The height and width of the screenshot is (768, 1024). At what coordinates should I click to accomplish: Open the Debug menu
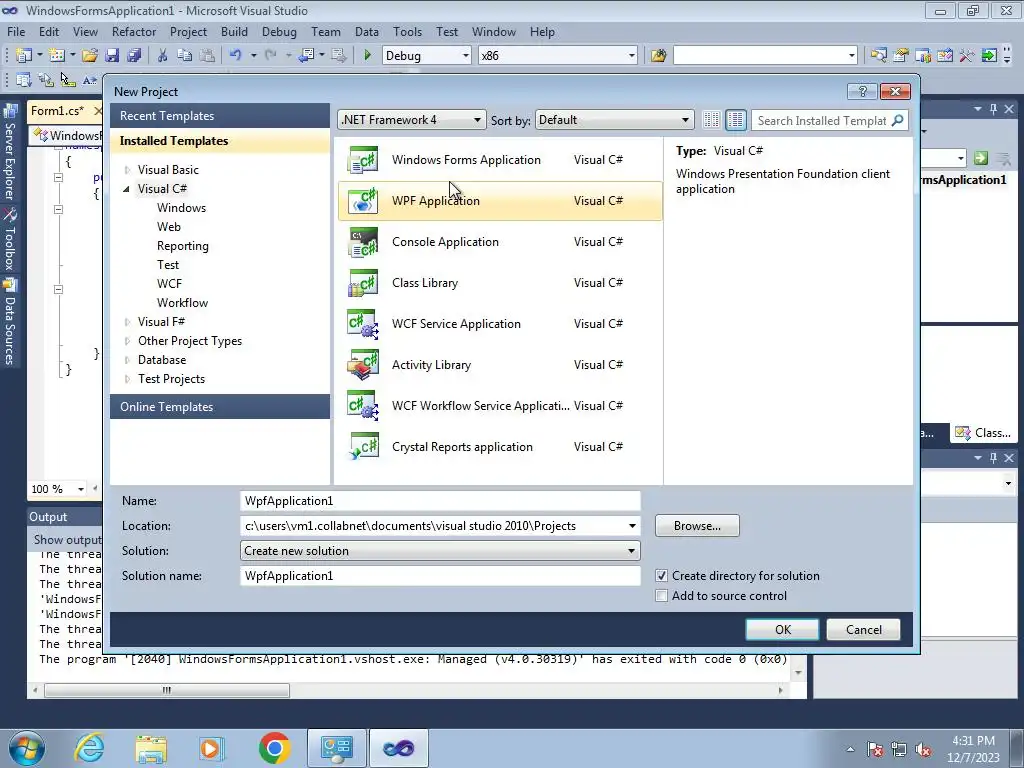[x=279, y=31]
